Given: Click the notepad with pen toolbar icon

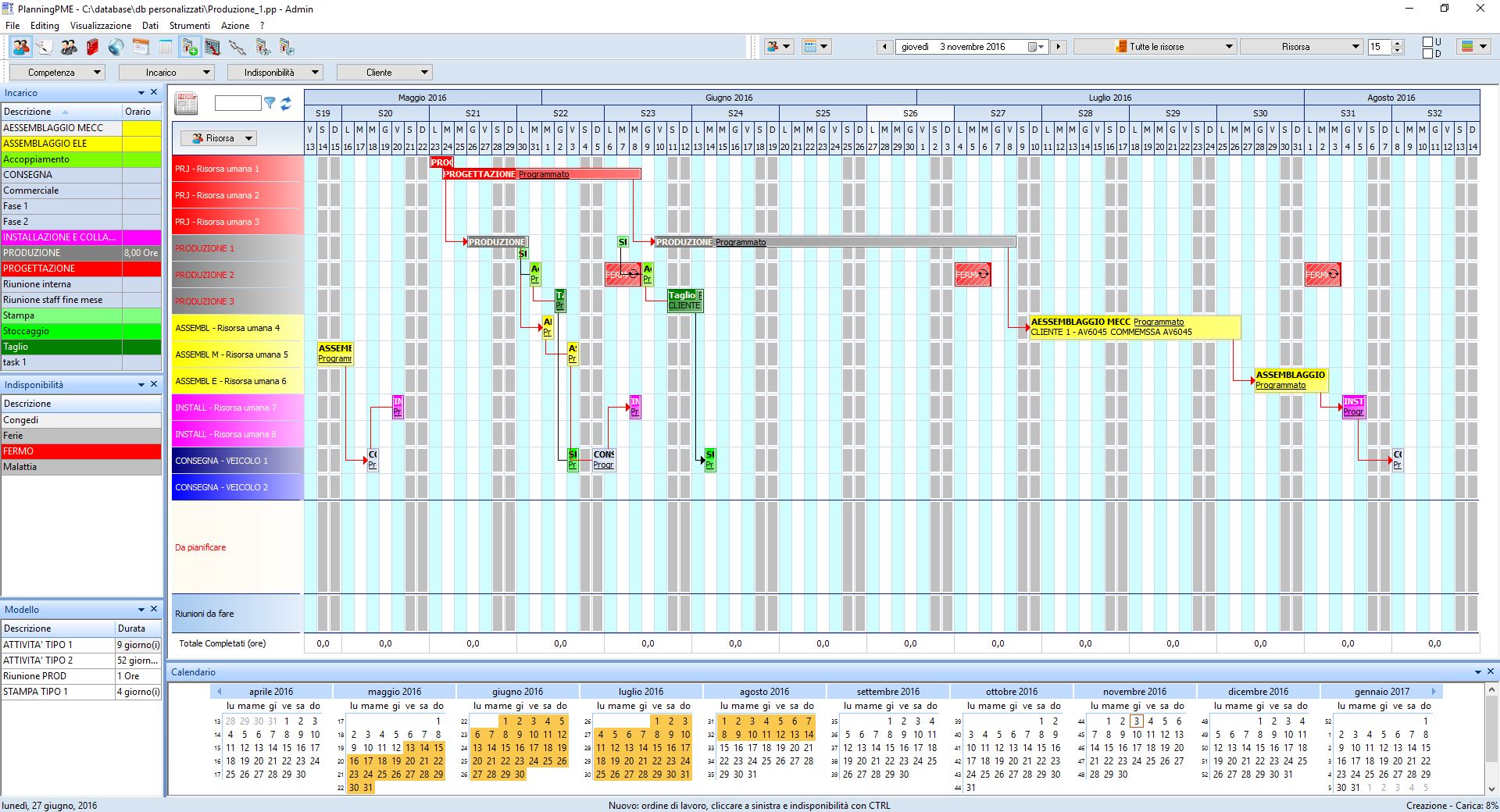Looking at the screenshot, I should 45,47.
